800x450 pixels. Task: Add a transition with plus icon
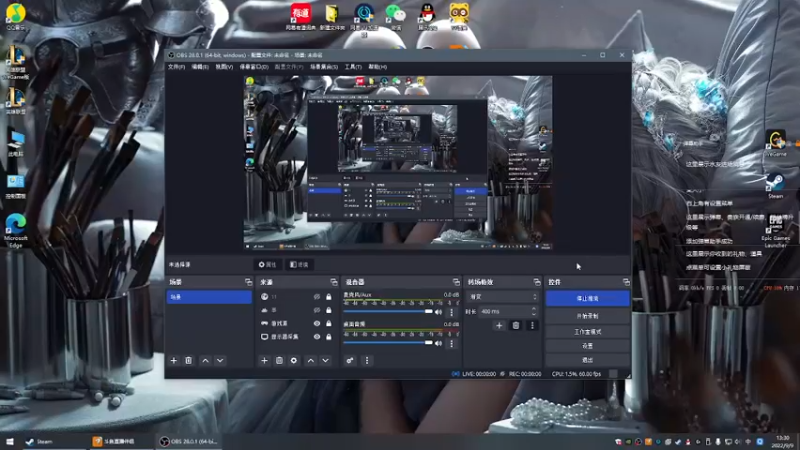click(x=499, y=326)
